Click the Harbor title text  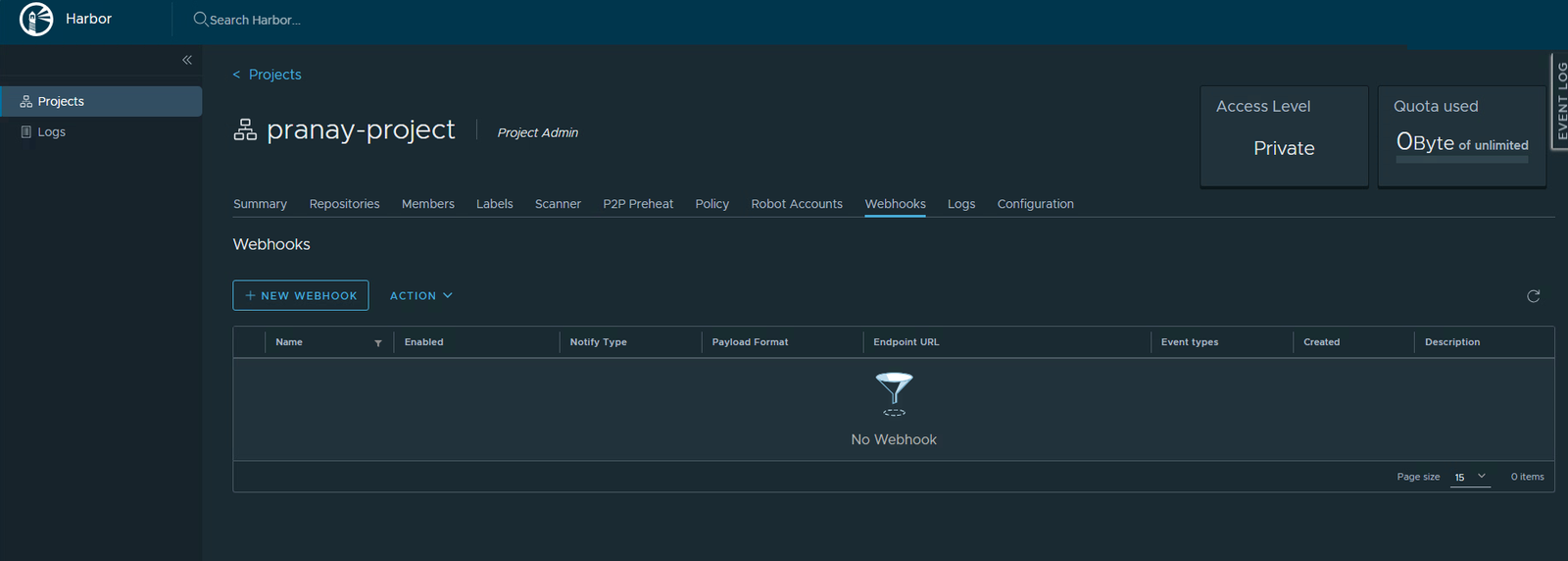point(88,19)
